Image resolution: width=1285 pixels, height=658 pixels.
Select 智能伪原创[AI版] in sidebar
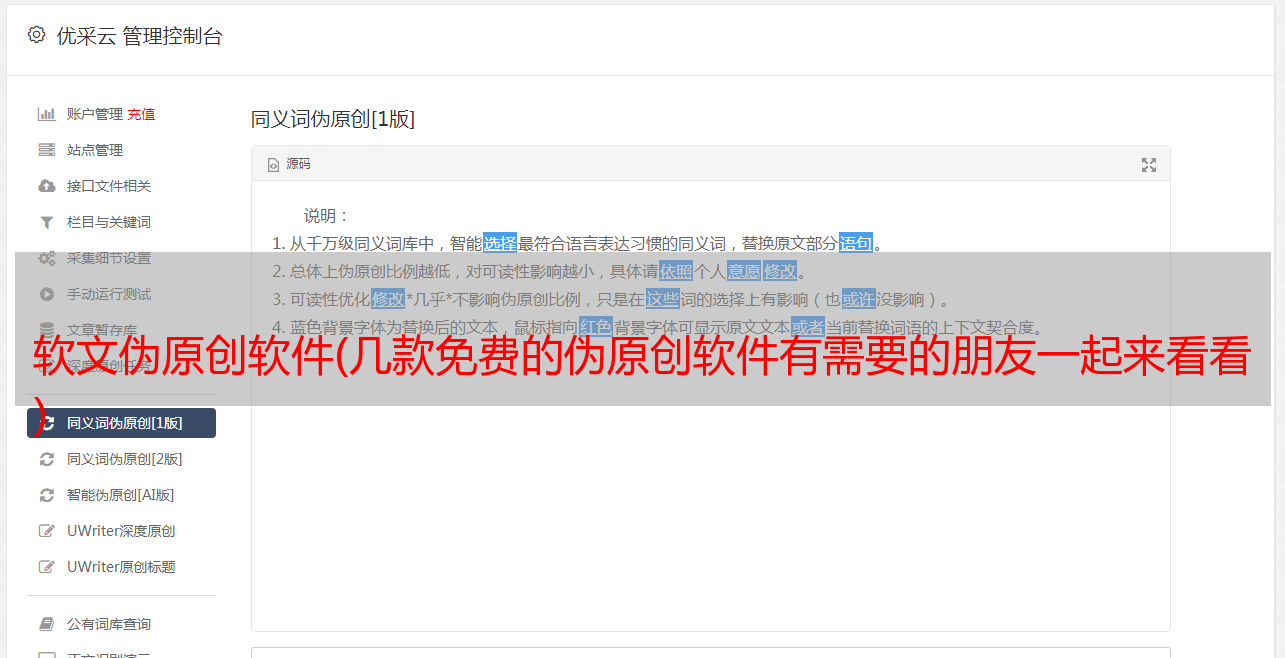click(x=121, y=495)
